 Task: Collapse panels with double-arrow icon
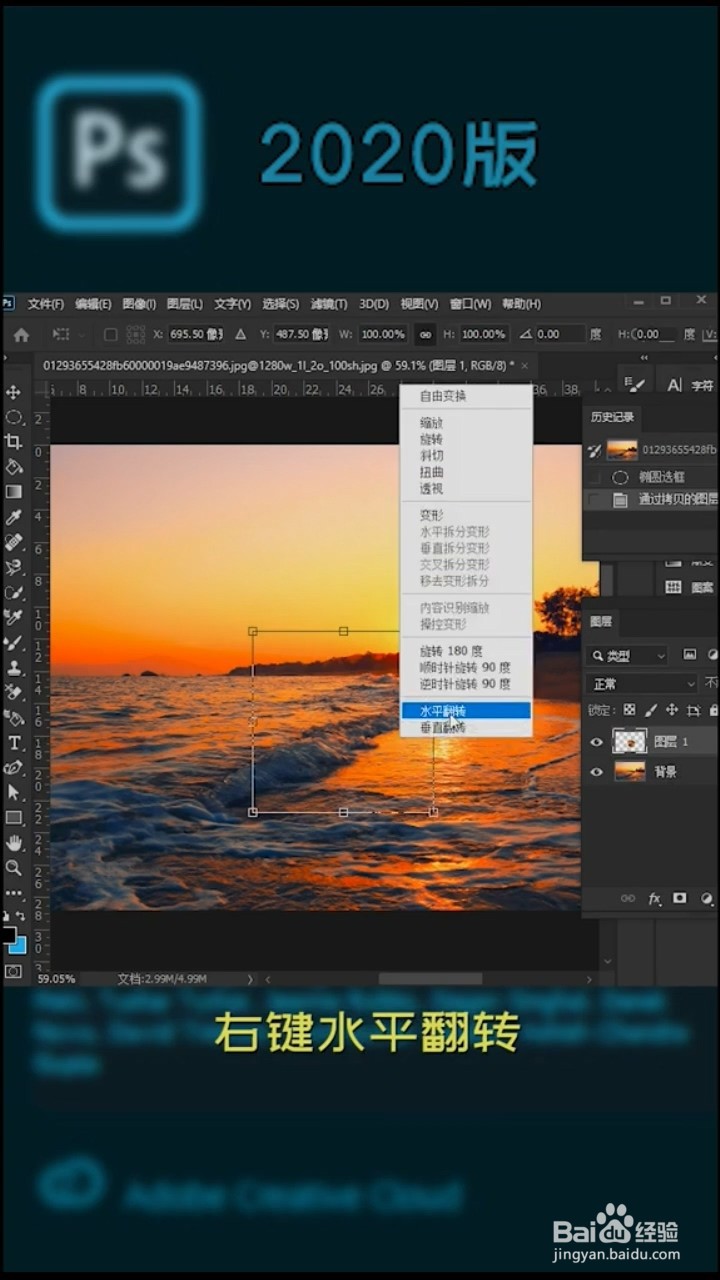pos(644,358)
